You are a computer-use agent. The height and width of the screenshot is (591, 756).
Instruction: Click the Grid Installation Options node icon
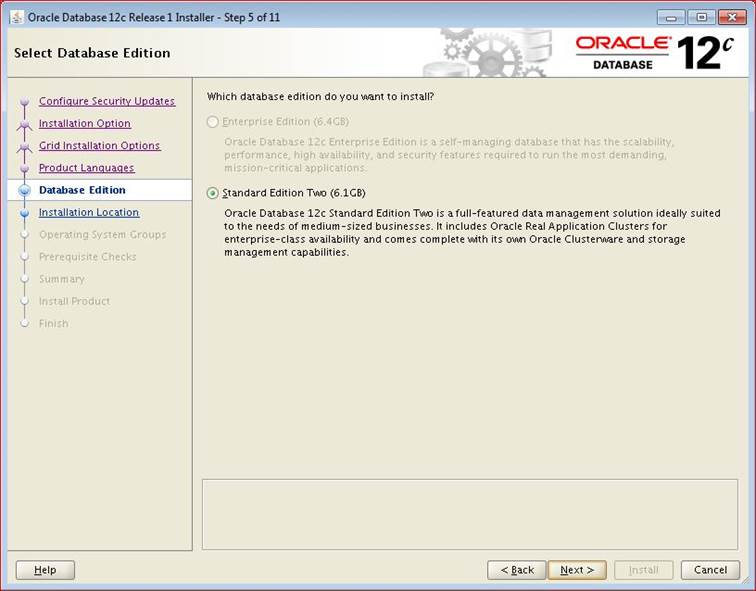click(x=24, y=147)
